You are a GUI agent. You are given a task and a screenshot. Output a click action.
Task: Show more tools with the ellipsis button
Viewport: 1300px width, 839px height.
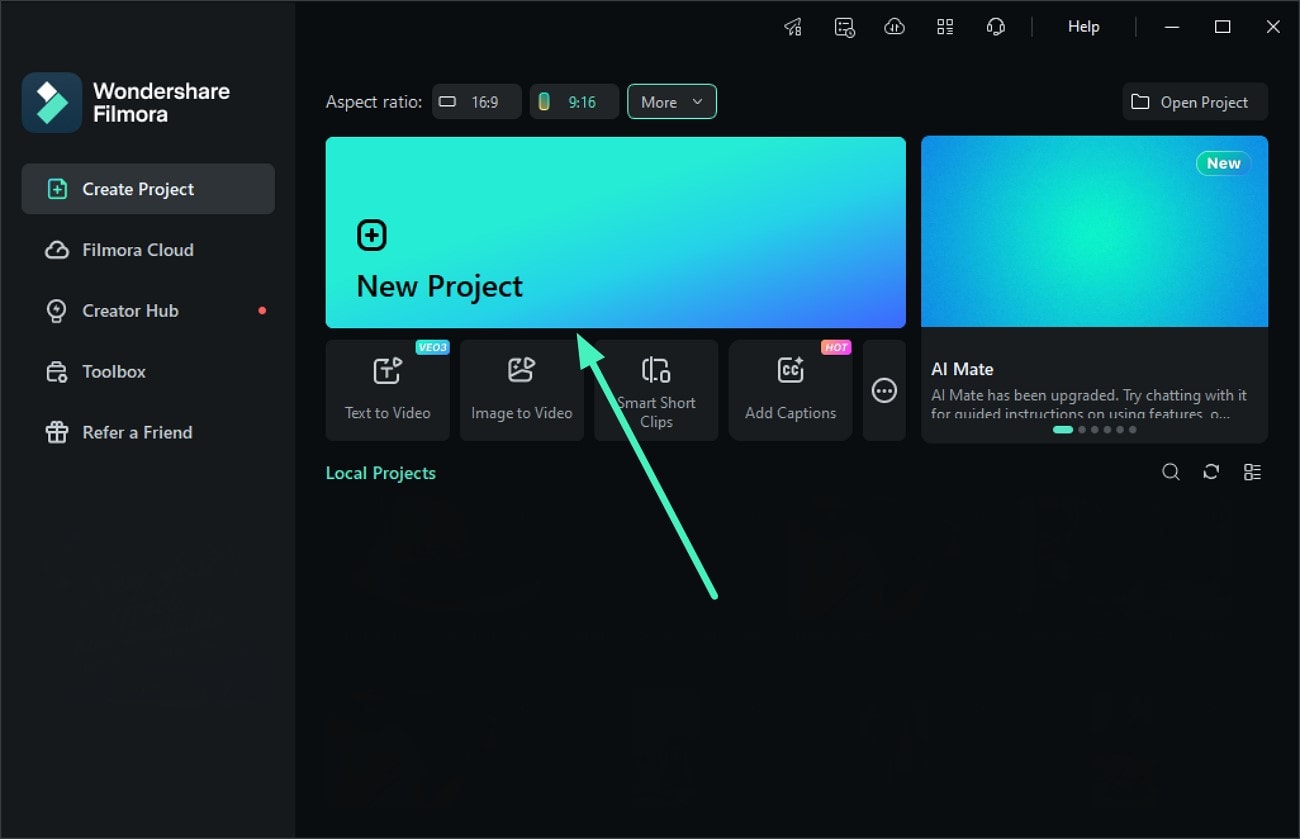click(x=884, y=390)
